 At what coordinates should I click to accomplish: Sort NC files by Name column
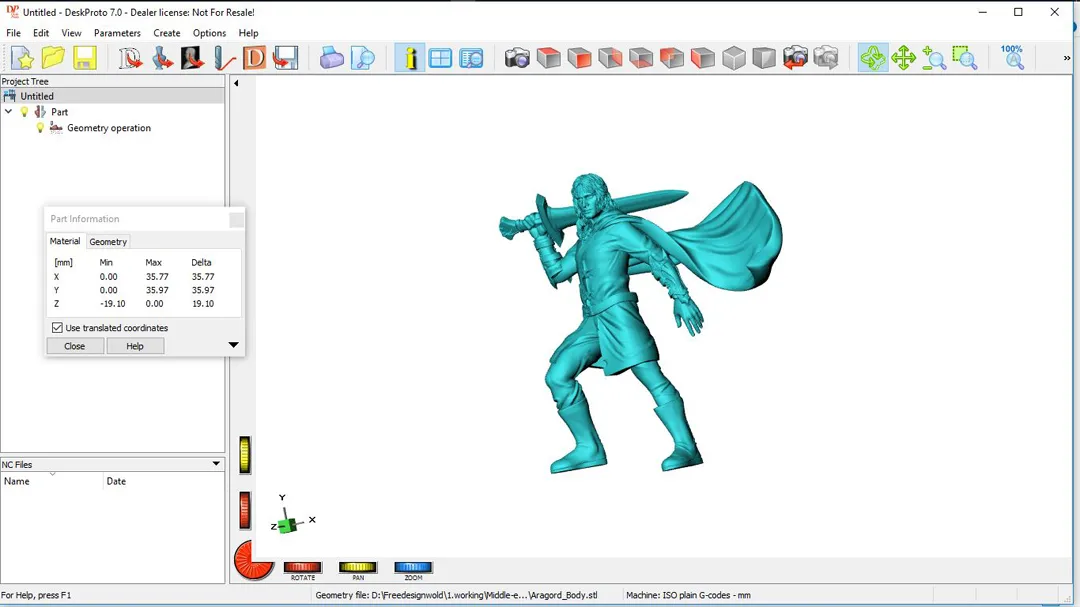click(52, 481)
